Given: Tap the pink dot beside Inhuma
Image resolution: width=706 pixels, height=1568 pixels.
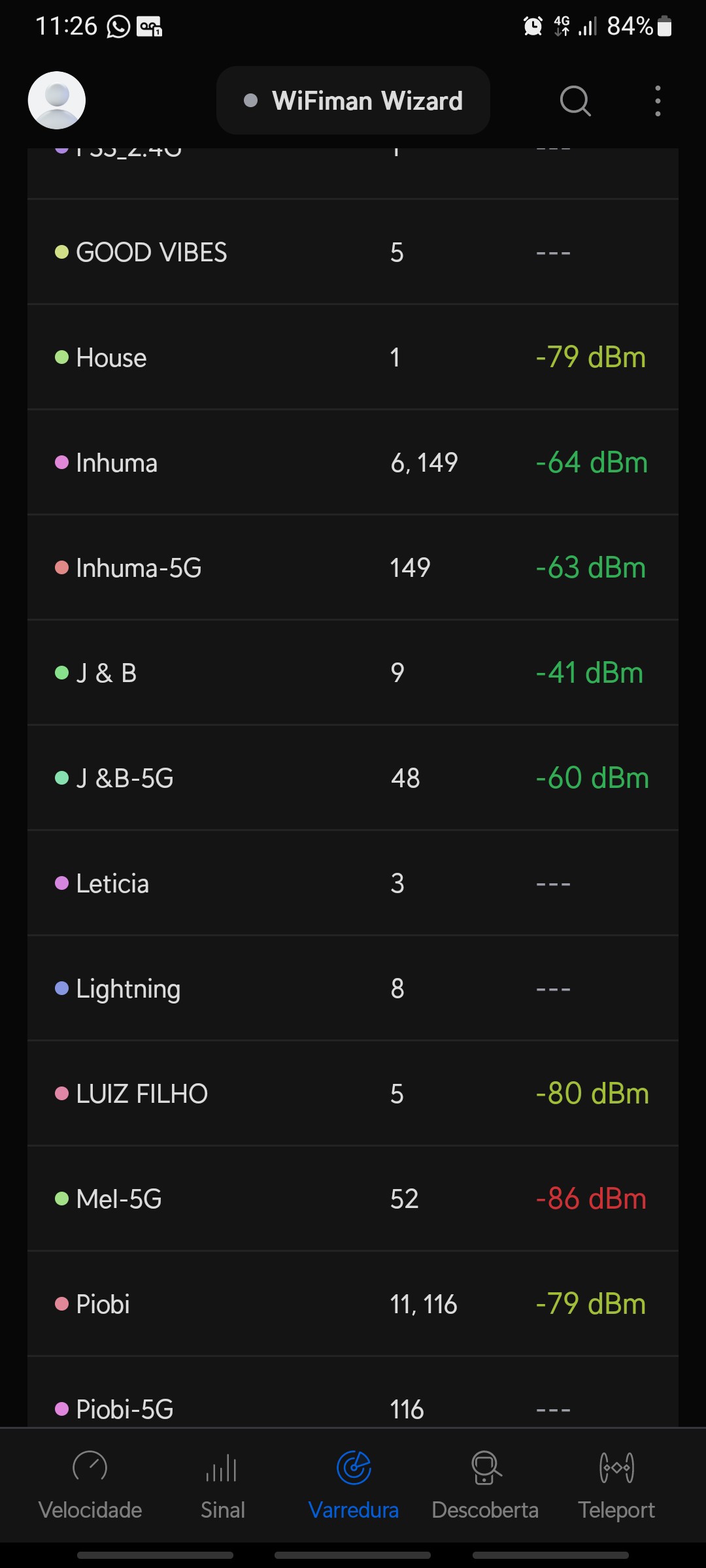Looking at the screenshot, I should (x=62, y=463).
